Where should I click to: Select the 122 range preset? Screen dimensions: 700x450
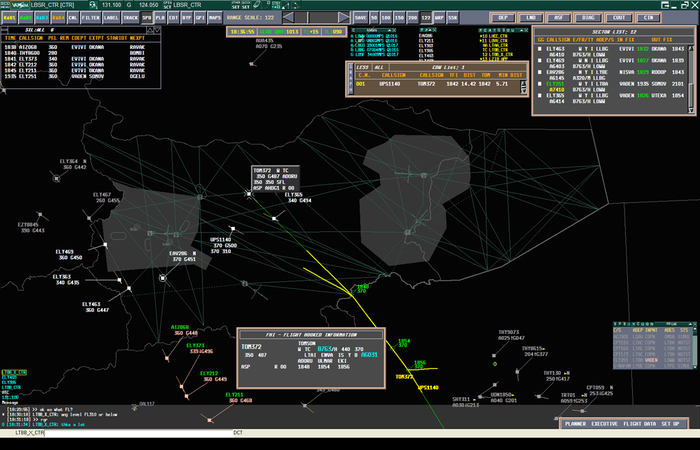point(426,18)
